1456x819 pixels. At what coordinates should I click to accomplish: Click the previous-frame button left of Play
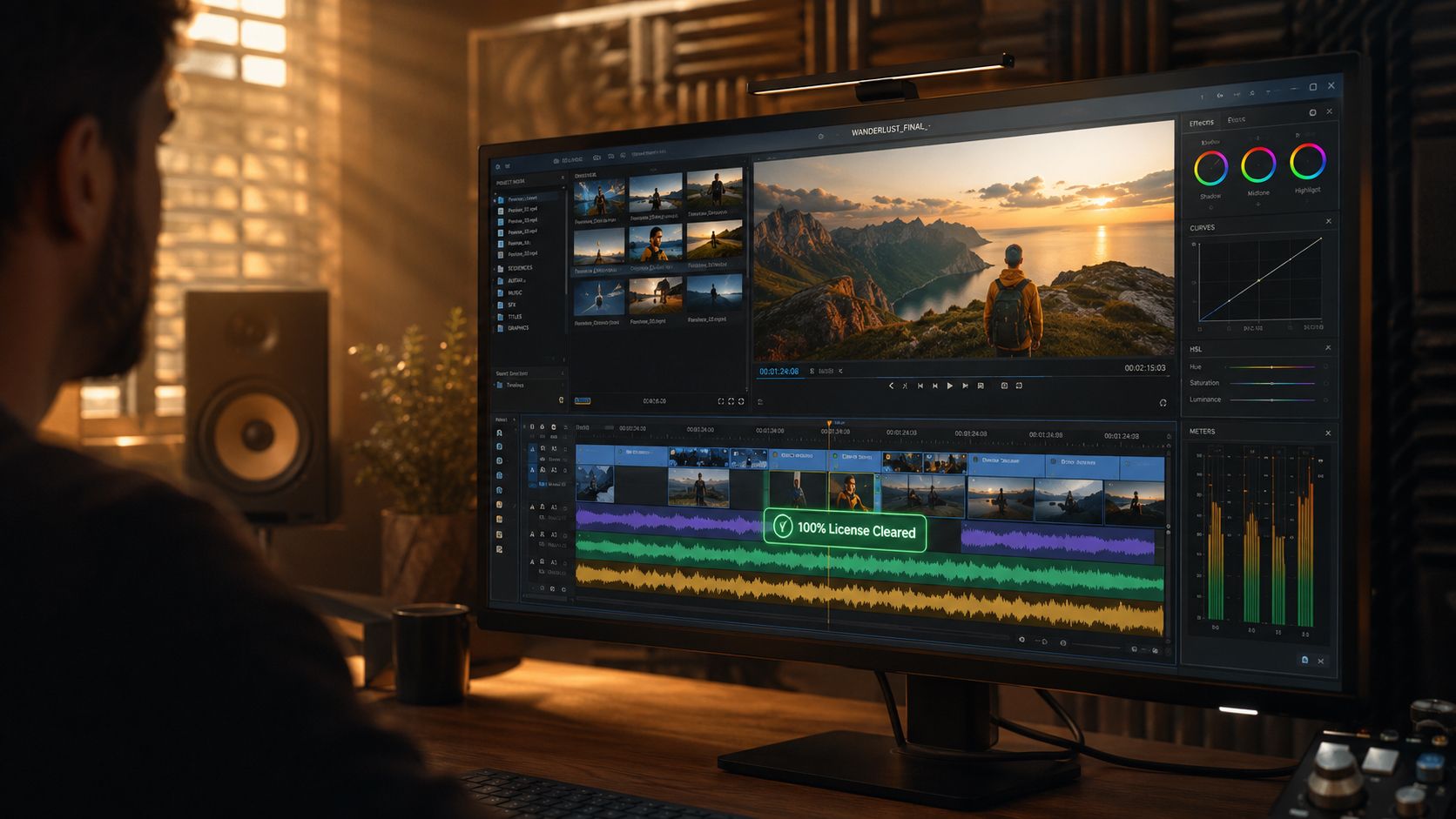[x=935, y=386]
